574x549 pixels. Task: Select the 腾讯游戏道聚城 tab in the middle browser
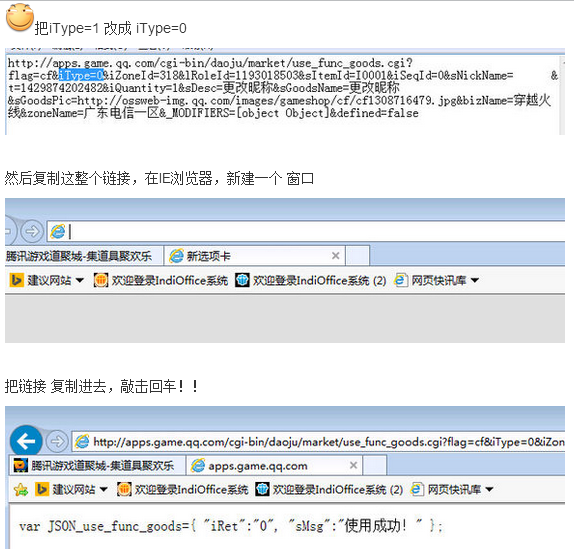click(83, 256)
